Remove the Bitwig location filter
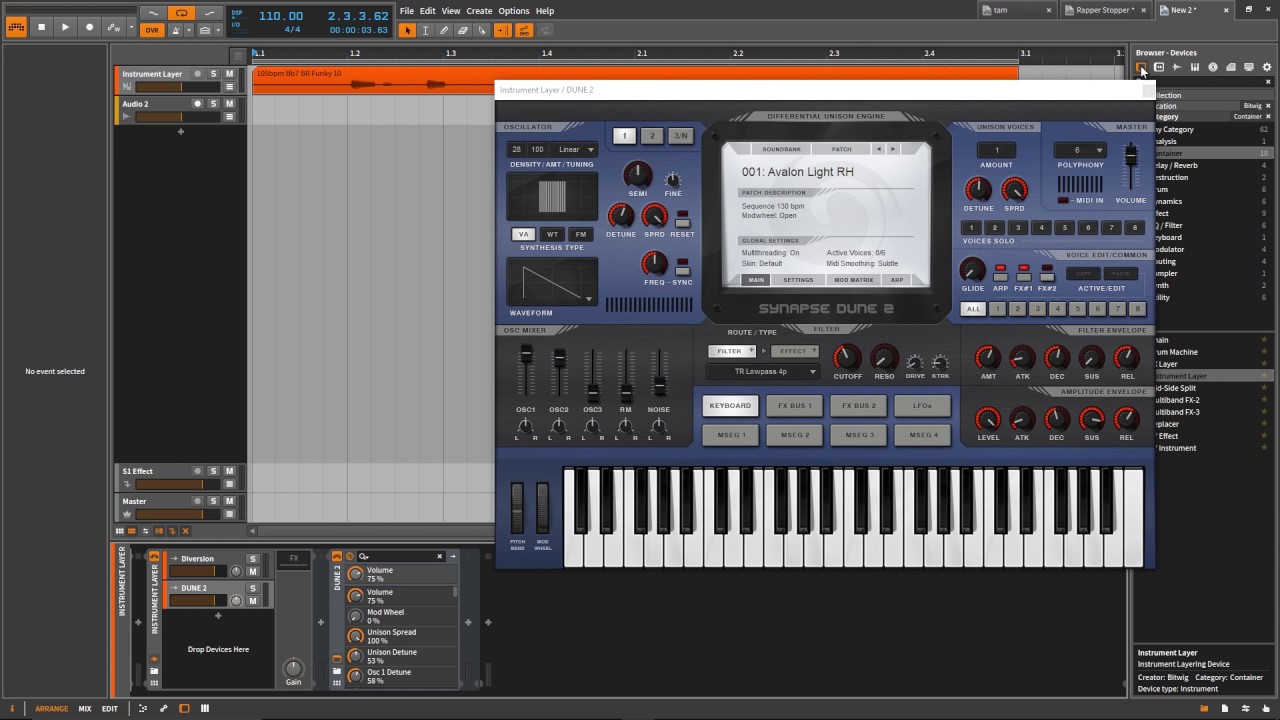Image resolution: width=1280 pixels, height=720 pixels. click(1268, 106)
